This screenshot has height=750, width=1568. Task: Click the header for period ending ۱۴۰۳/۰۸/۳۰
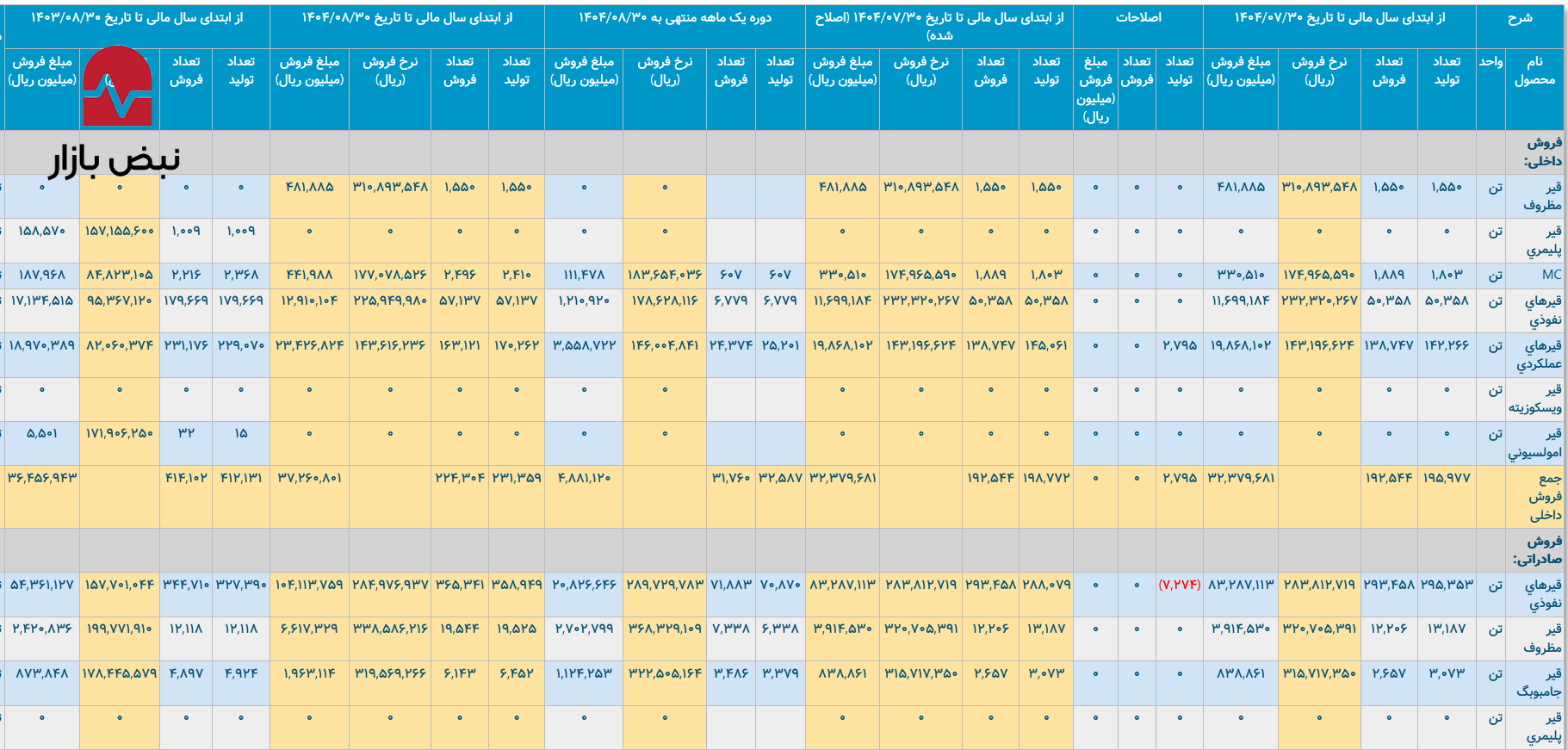click(x=136, y=17)
